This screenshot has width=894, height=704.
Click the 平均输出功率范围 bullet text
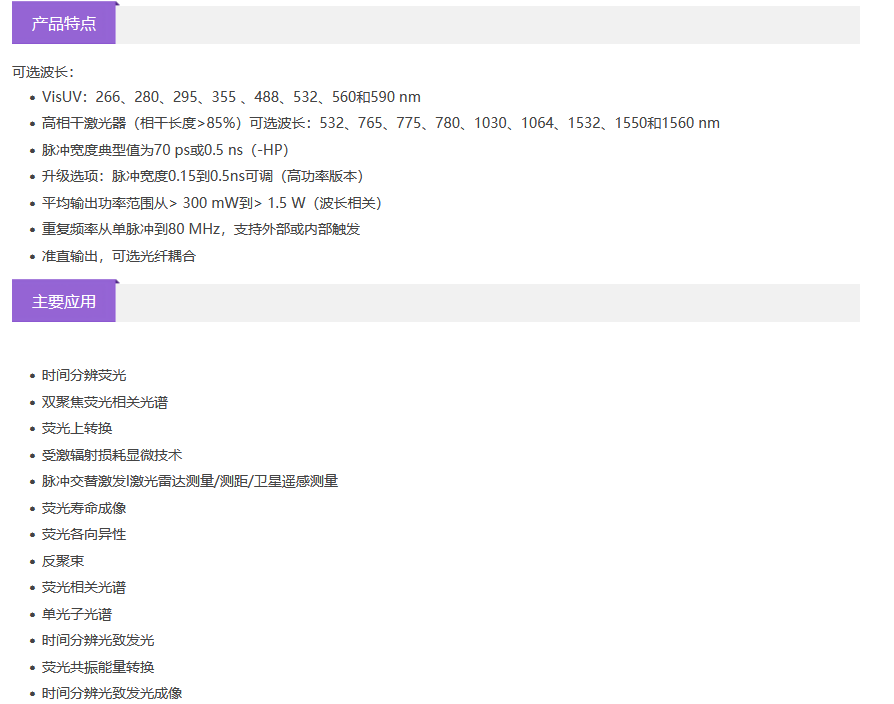point(212,203)
